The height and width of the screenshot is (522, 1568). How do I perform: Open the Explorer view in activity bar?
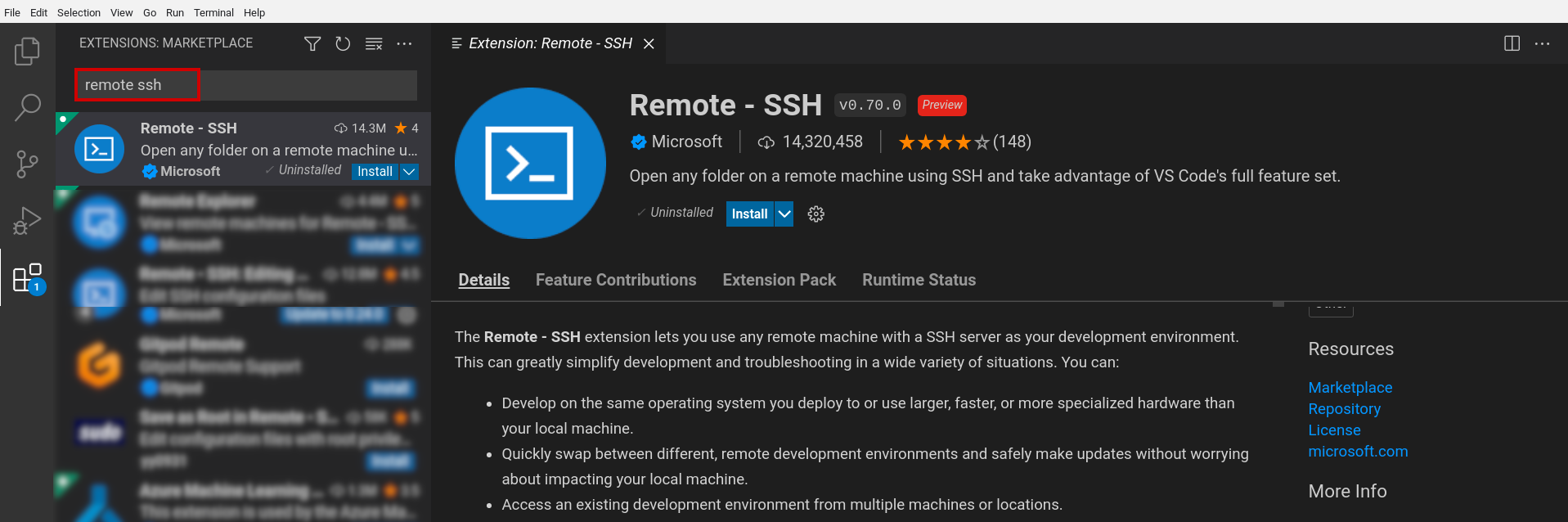(x=27, y=51)
